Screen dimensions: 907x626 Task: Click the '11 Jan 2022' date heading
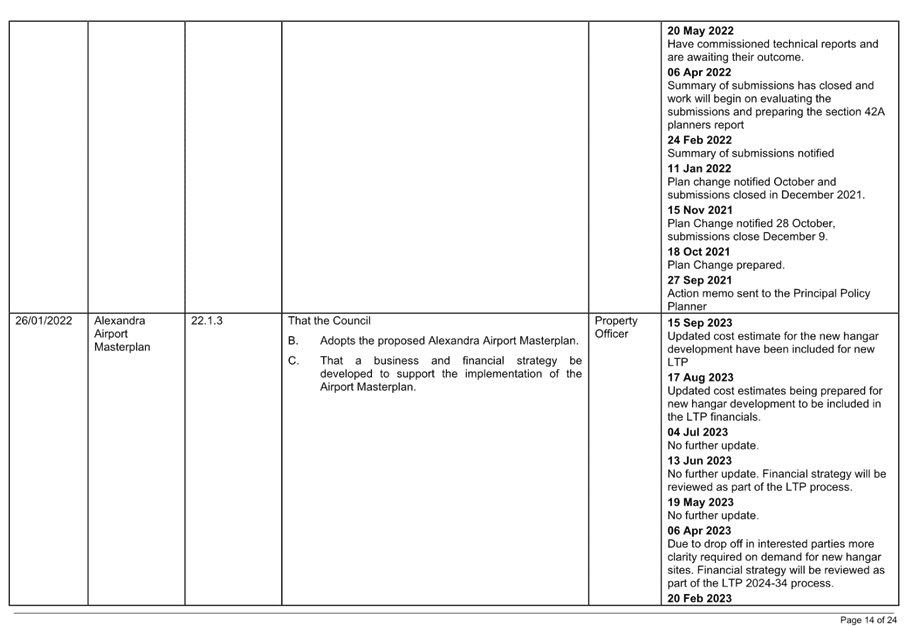[x=699, y=169]
